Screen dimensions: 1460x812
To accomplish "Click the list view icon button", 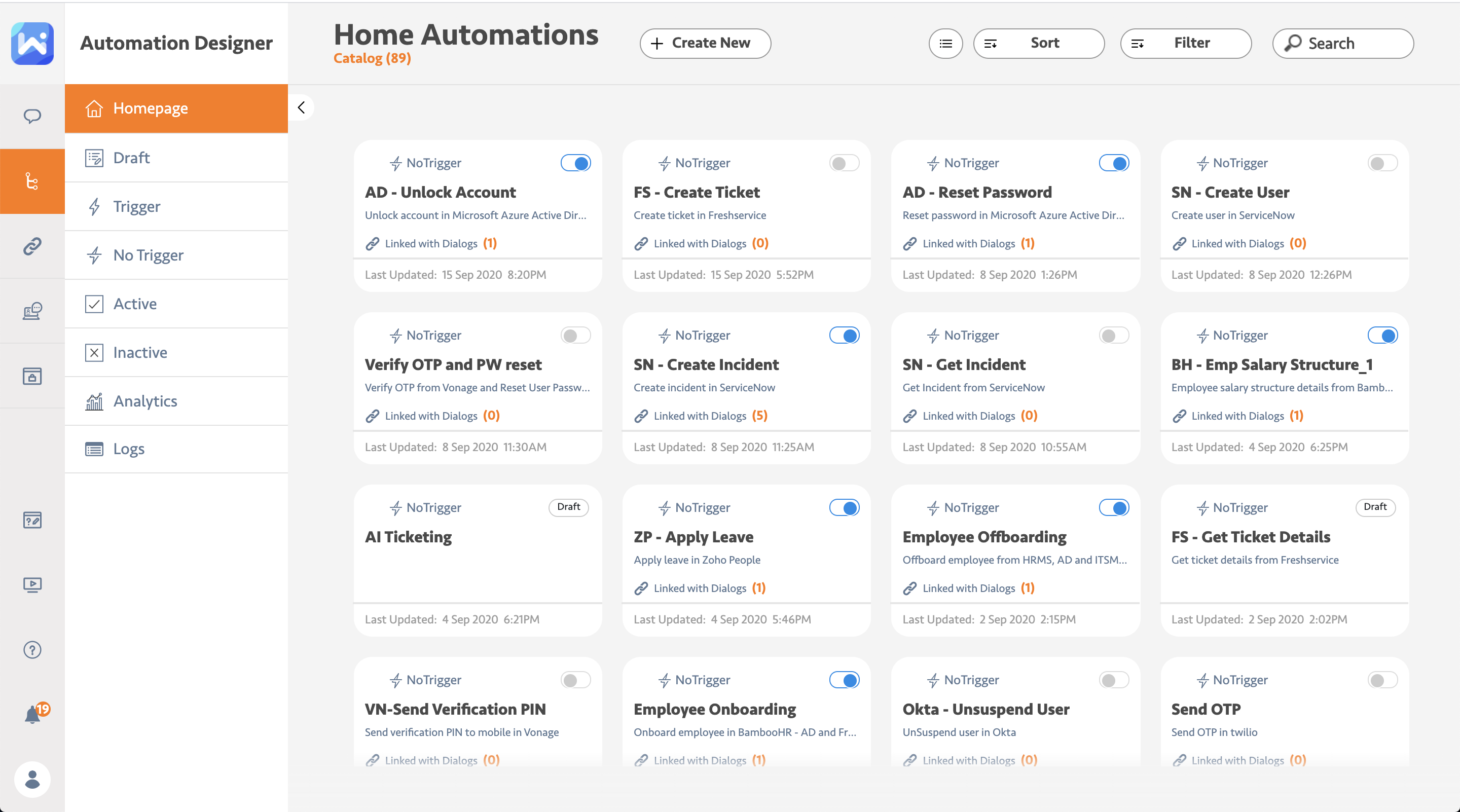I will [945, 43].
